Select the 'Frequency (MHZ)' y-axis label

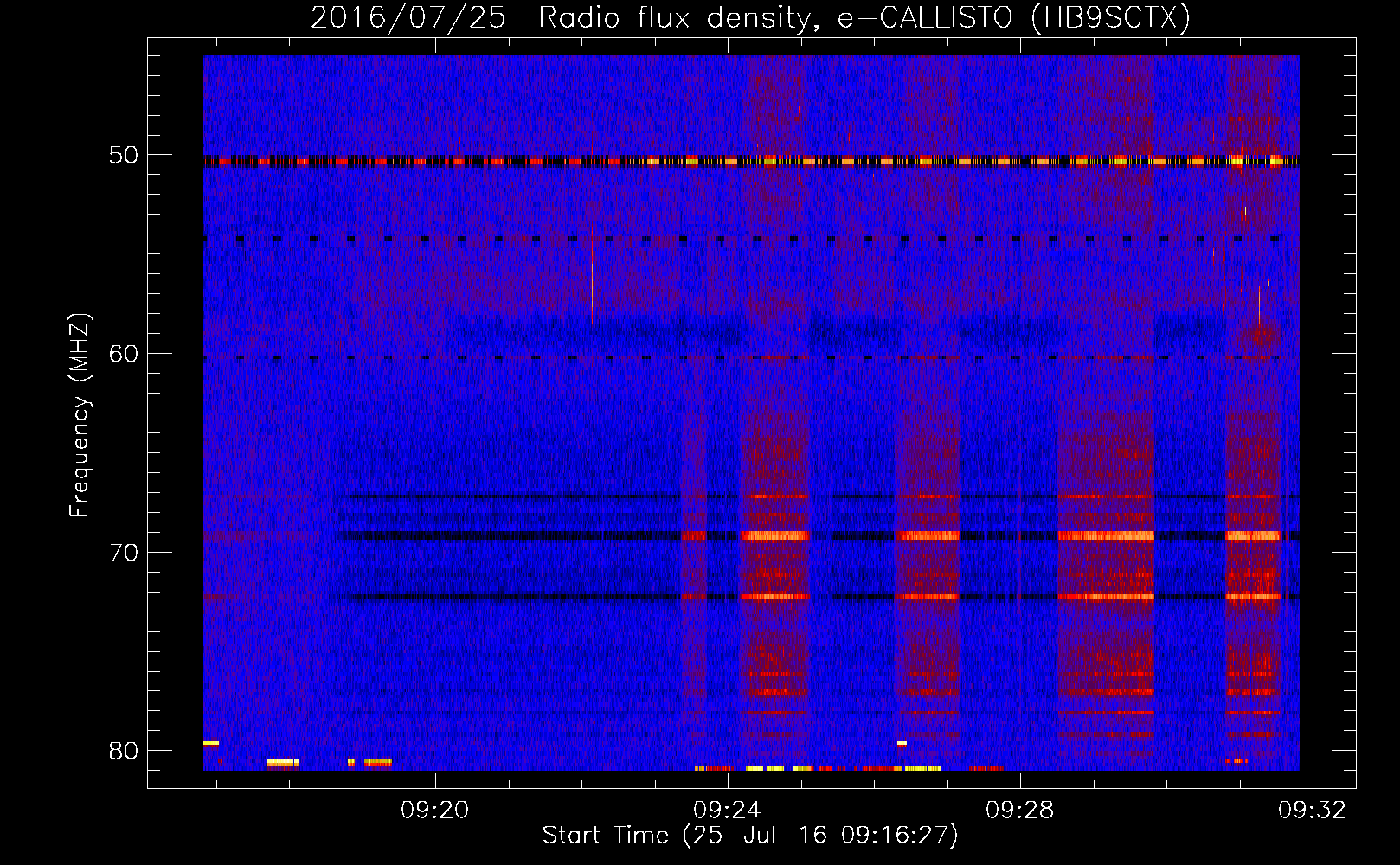point(80,414)
